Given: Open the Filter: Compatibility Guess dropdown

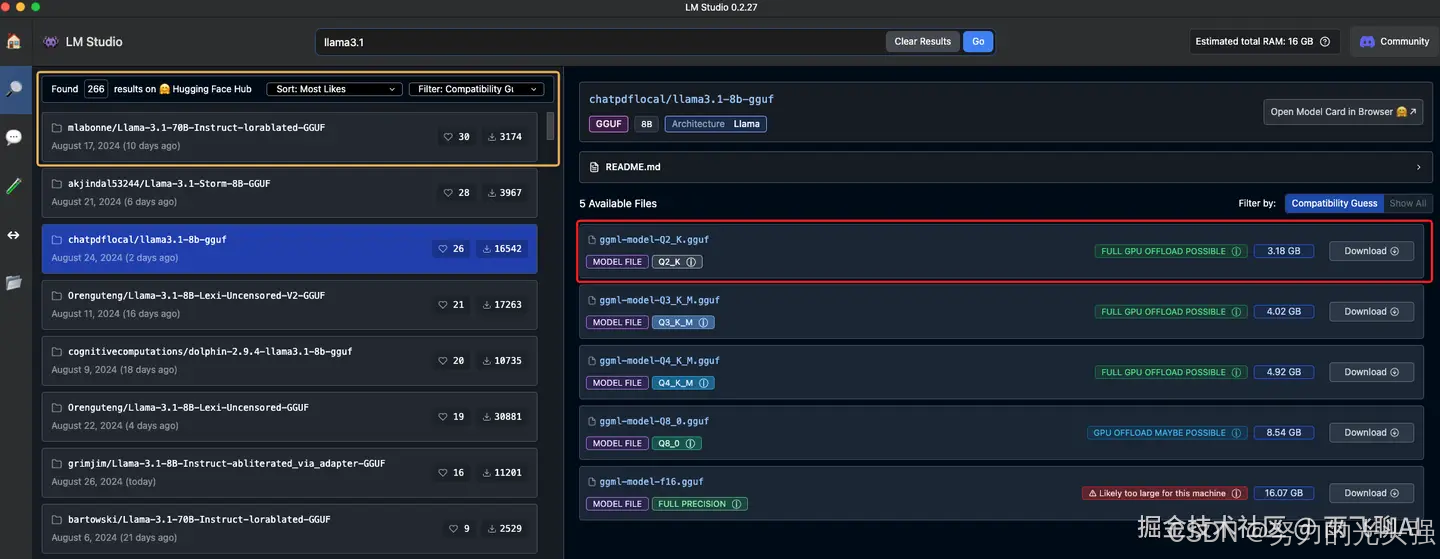Looking at the screenshot, I should point(476,89).
